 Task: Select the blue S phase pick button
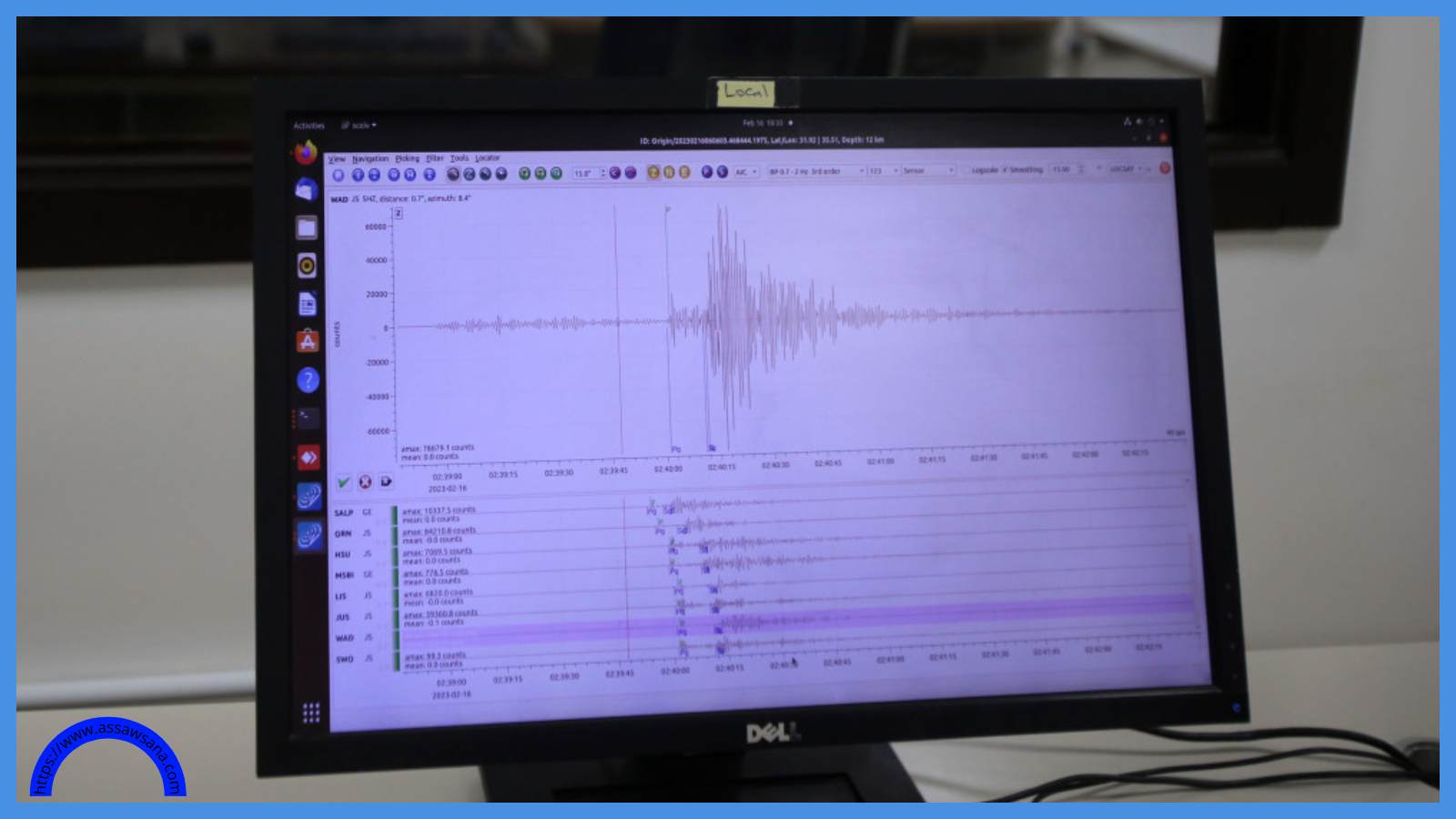(722, 172)
